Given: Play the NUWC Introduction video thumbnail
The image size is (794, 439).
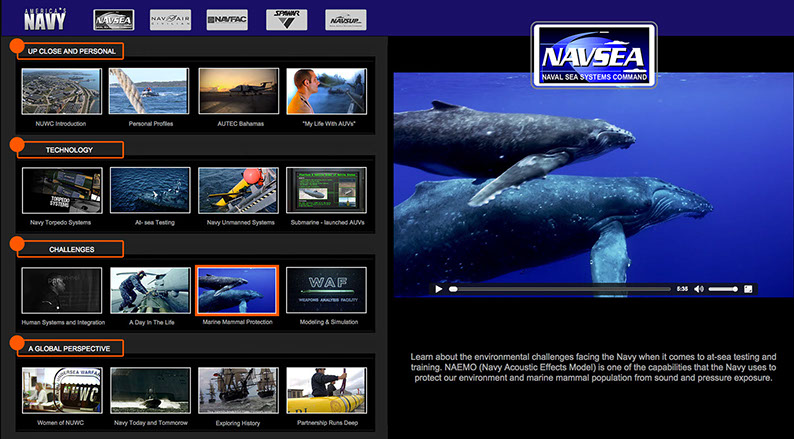Looking at the screenshot, I should click(61, 91).
